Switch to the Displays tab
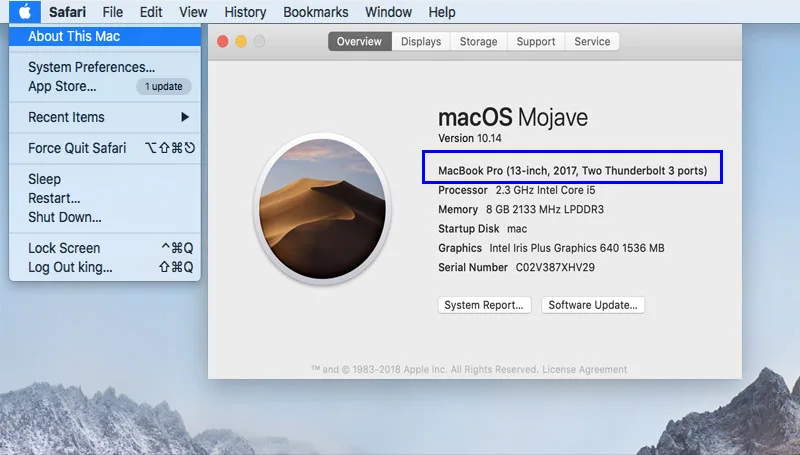800x455 pixels. (421, 41)
